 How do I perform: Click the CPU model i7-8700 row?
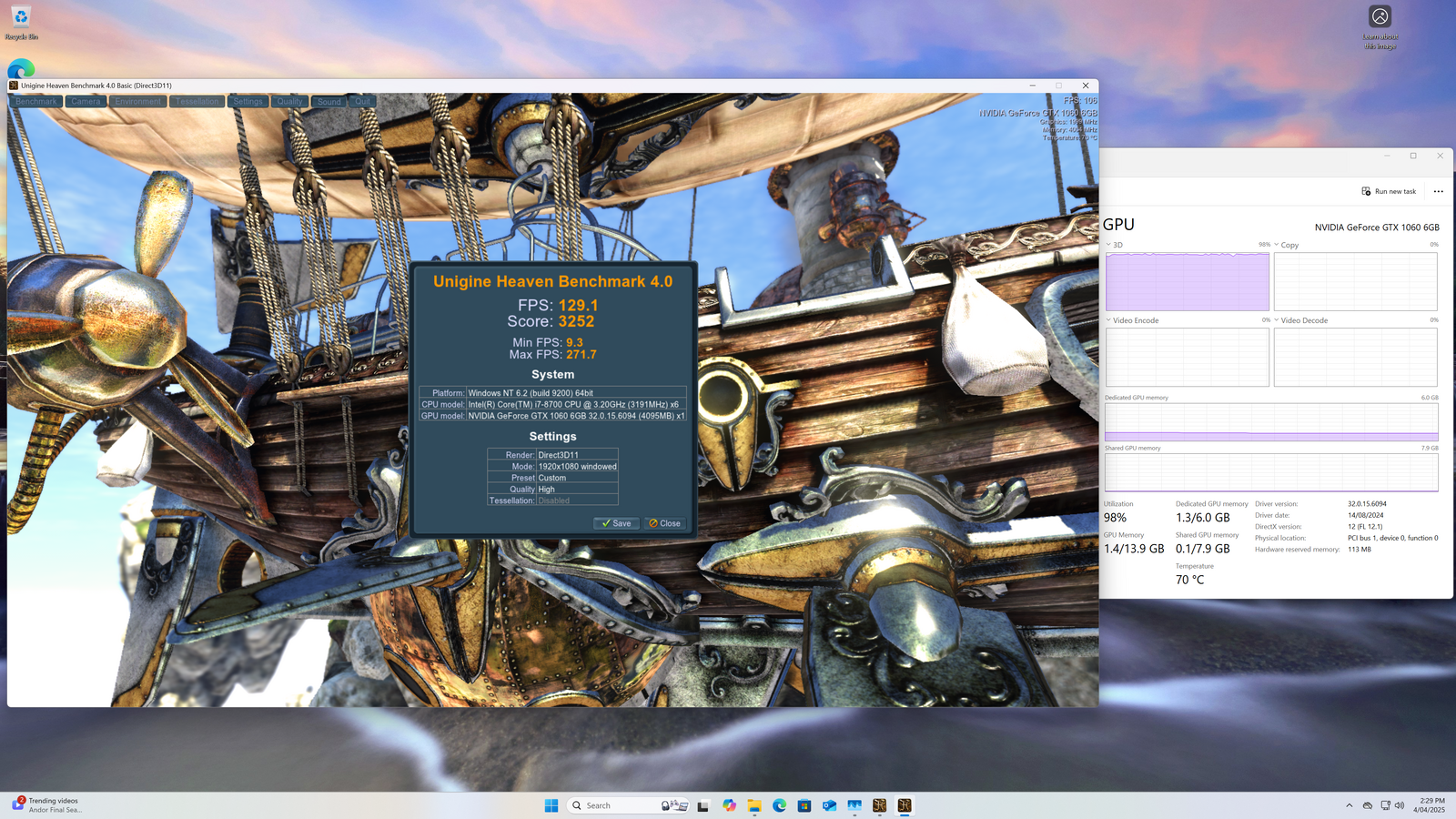click(552, 404)
